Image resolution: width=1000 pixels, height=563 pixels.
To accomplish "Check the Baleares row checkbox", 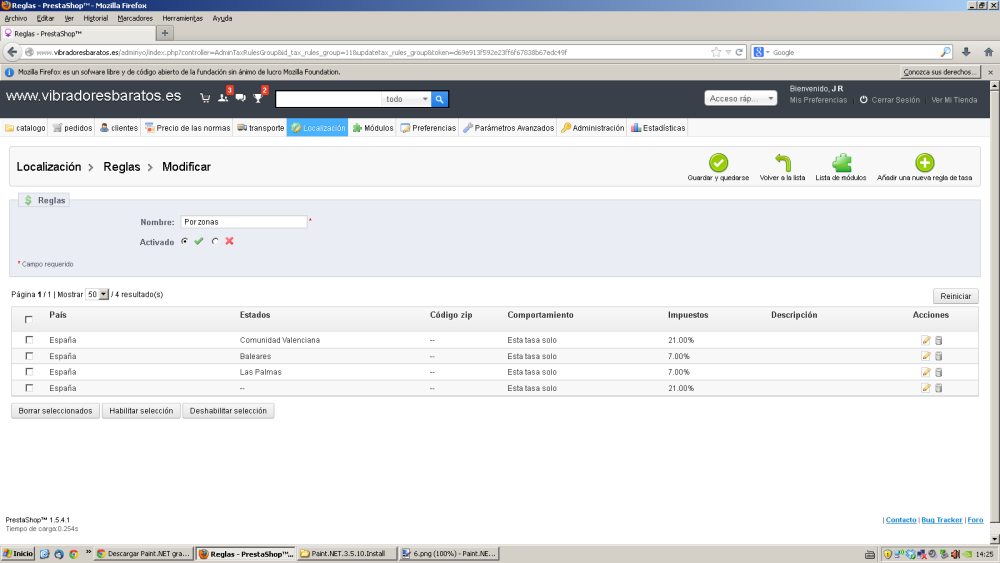I will [x=29, y=356].
